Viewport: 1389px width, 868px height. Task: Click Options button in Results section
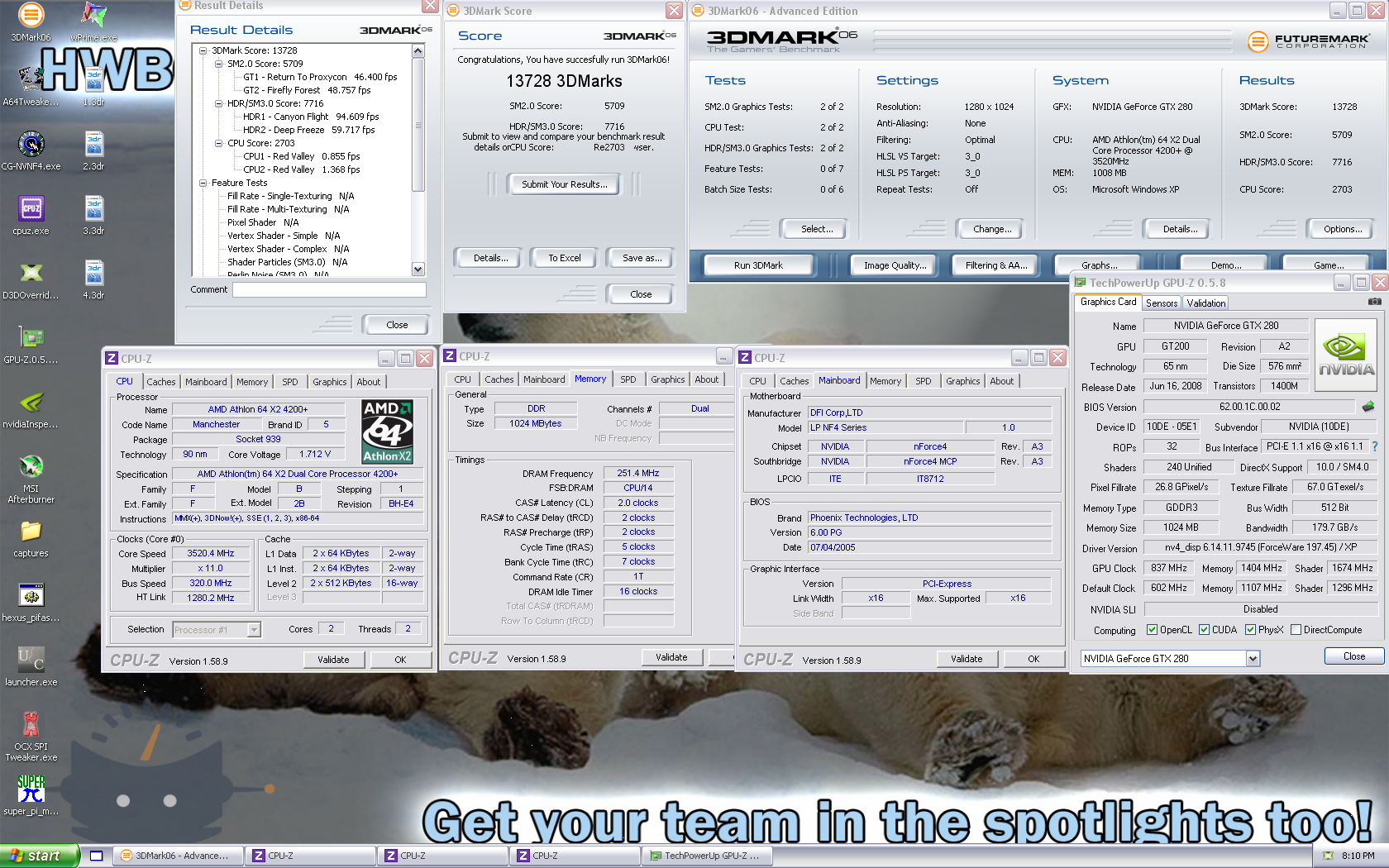(x=1343, y=229)
